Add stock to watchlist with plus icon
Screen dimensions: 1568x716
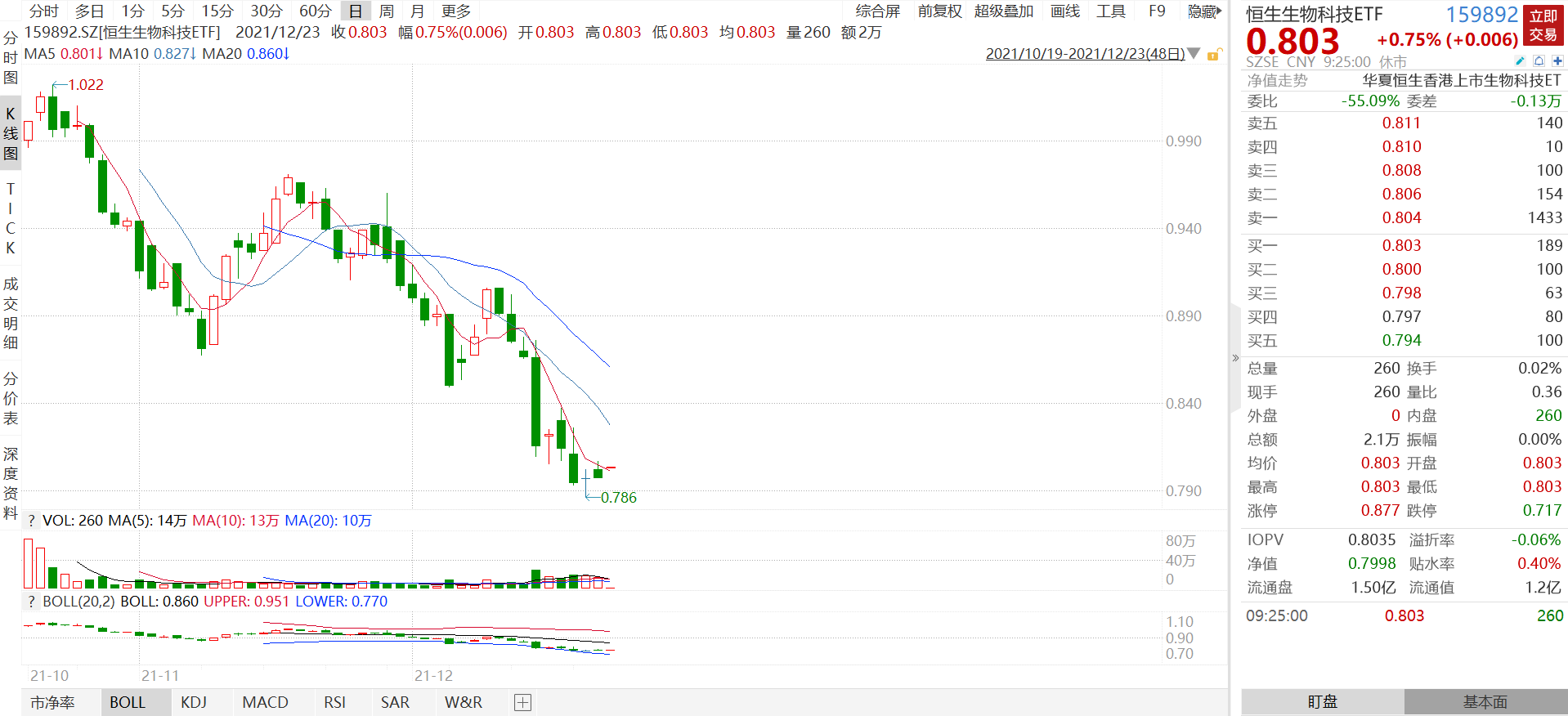[1557, 61]
